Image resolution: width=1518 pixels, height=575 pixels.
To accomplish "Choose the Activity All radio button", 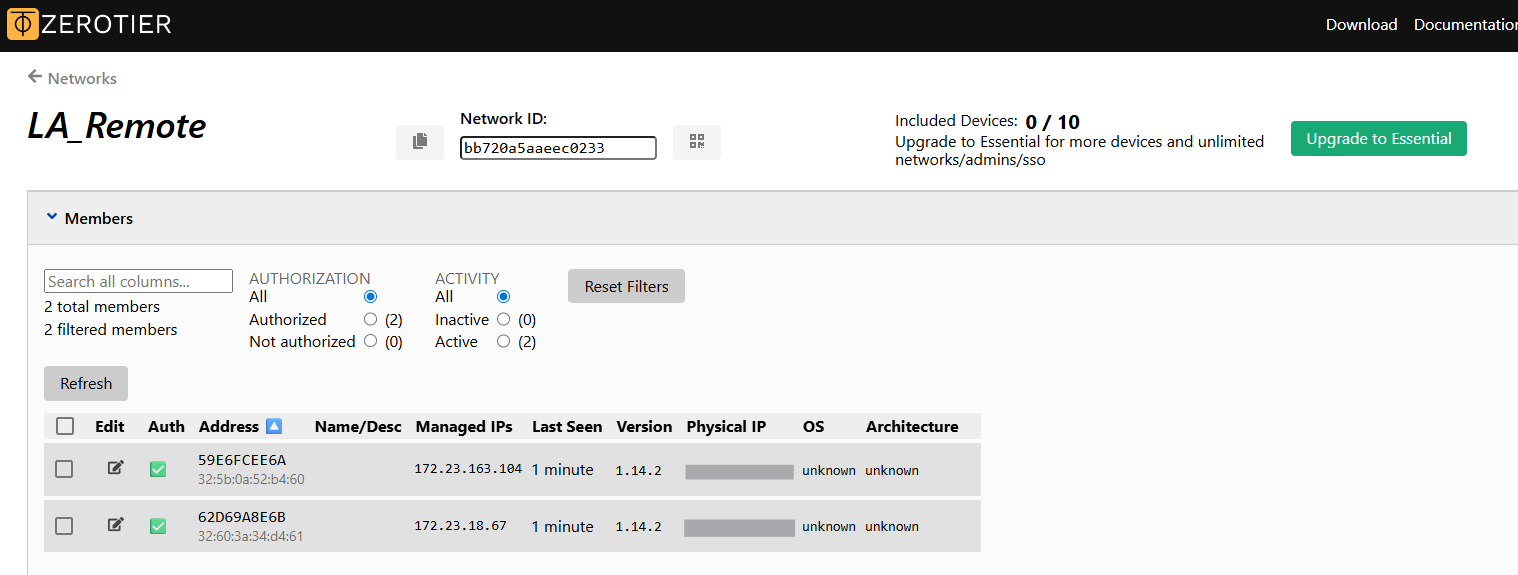I will [503, 297].
